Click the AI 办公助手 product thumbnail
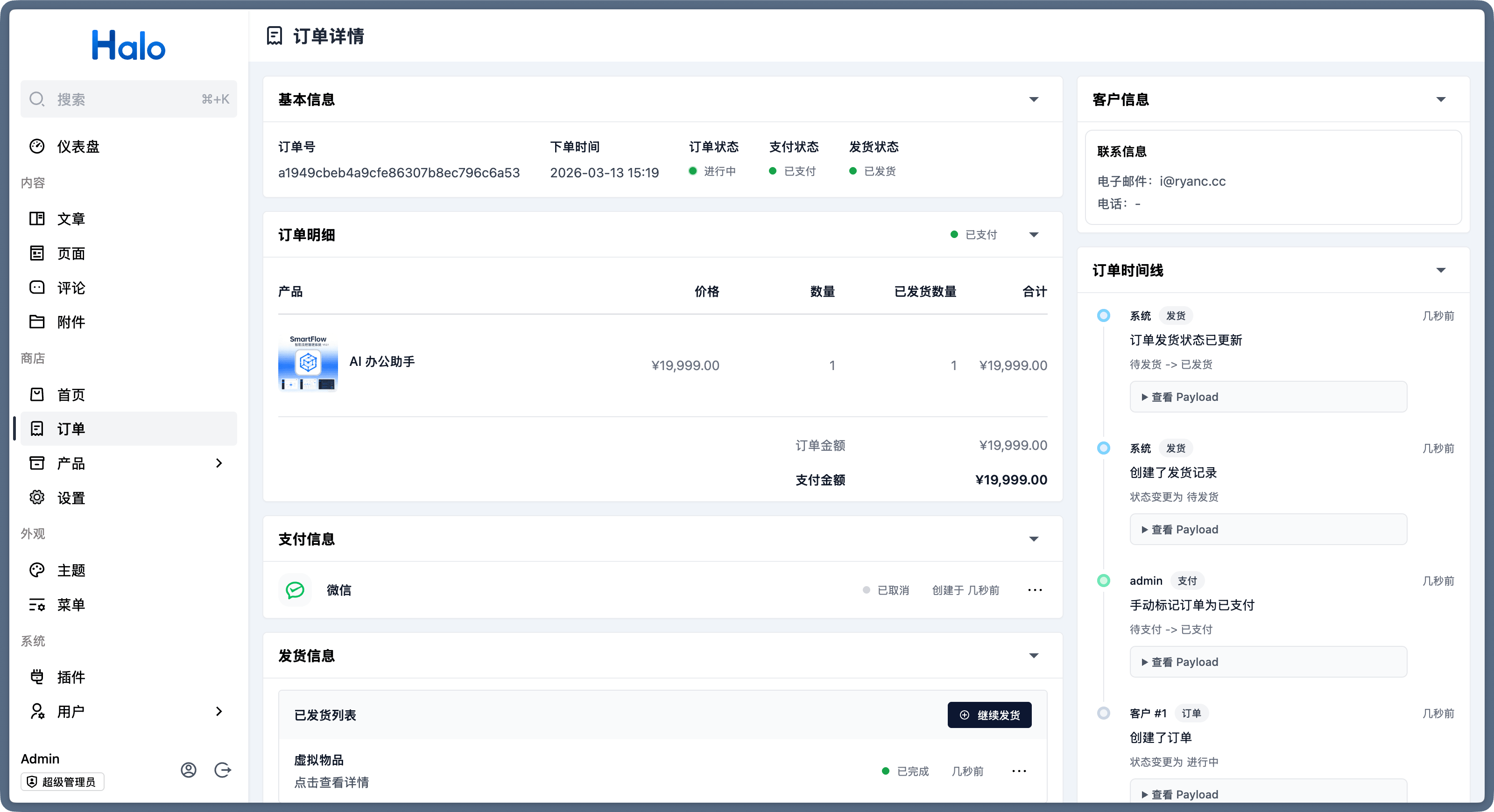 tap(308, 364)
